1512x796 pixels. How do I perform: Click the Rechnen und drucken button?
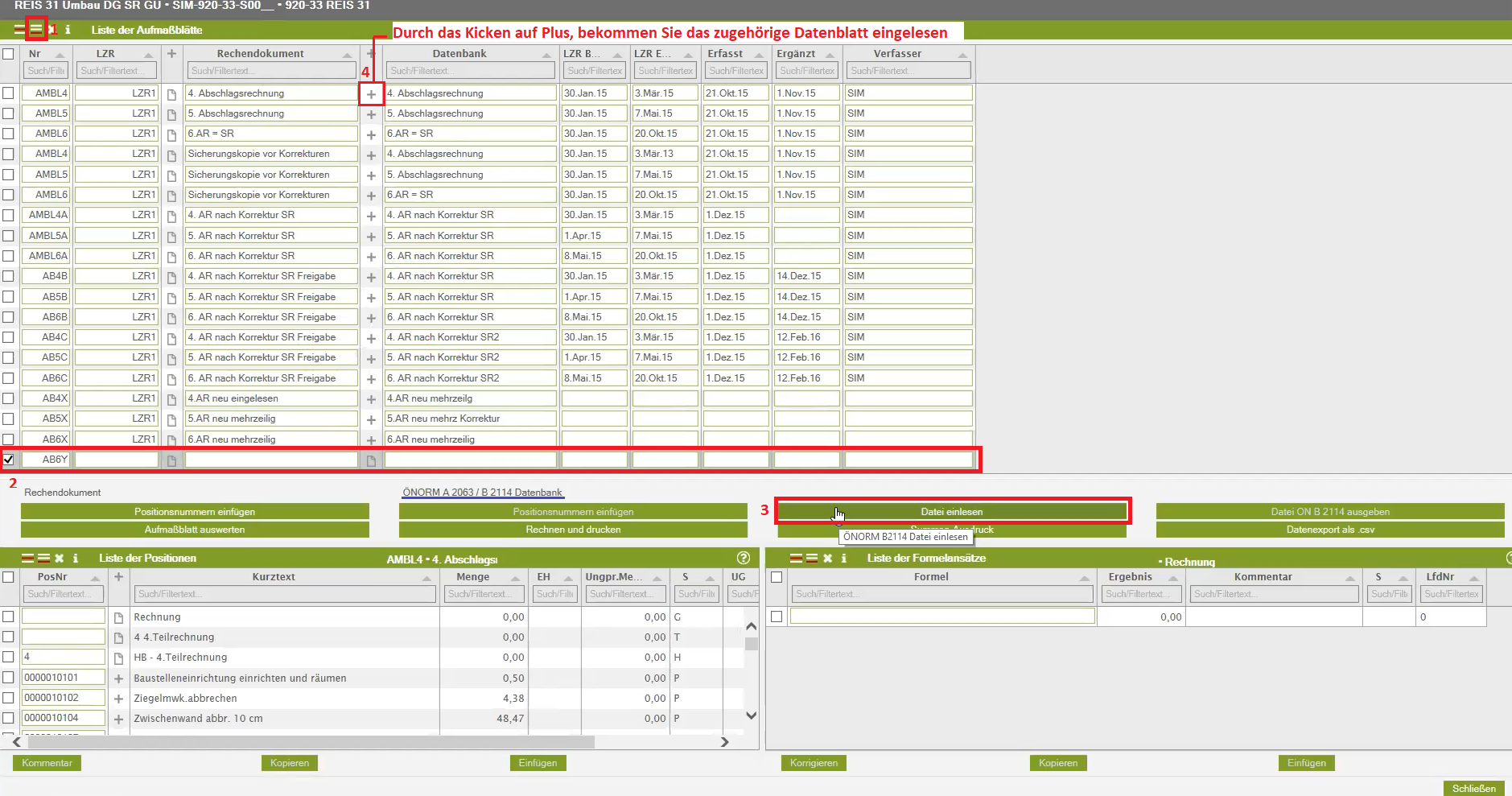[573, 530]
